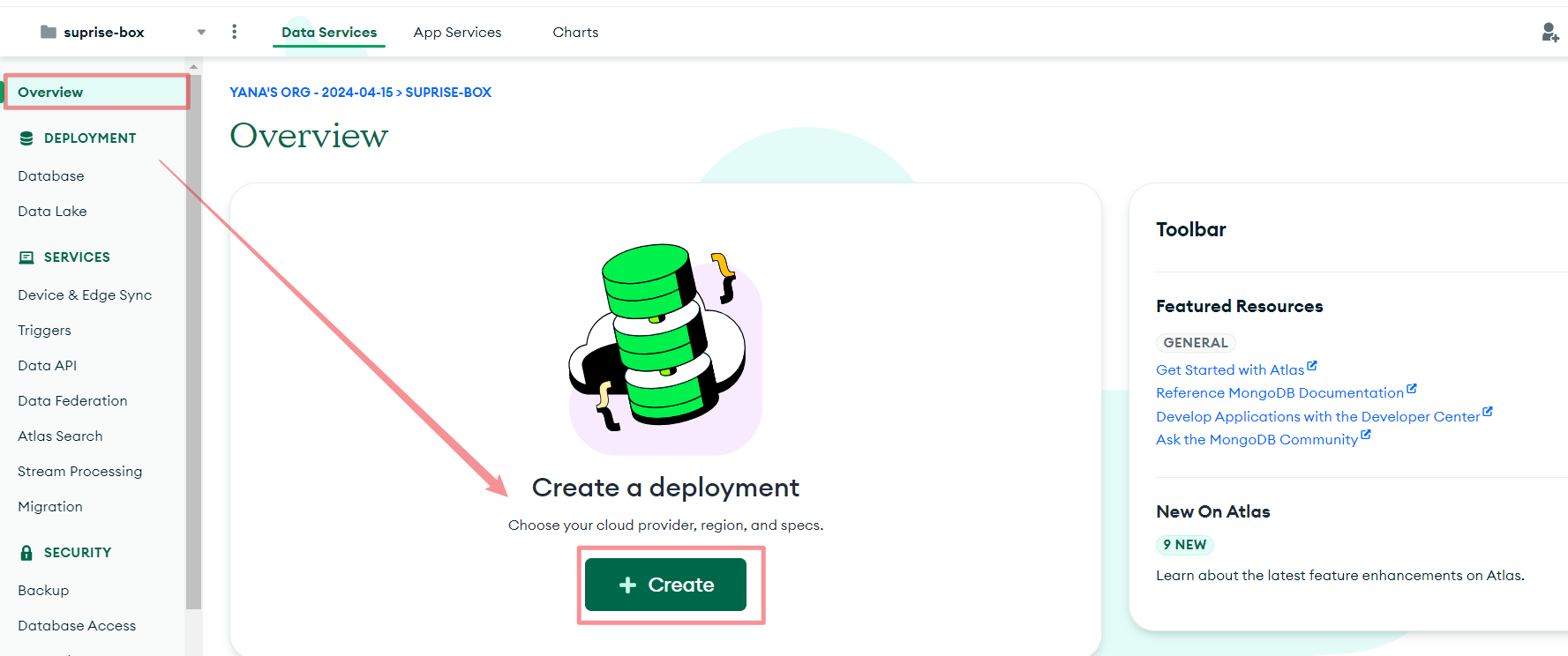1568x656 pixels.
Task: Click the Featured Resources heading
Action: (x=1239, y=306)
